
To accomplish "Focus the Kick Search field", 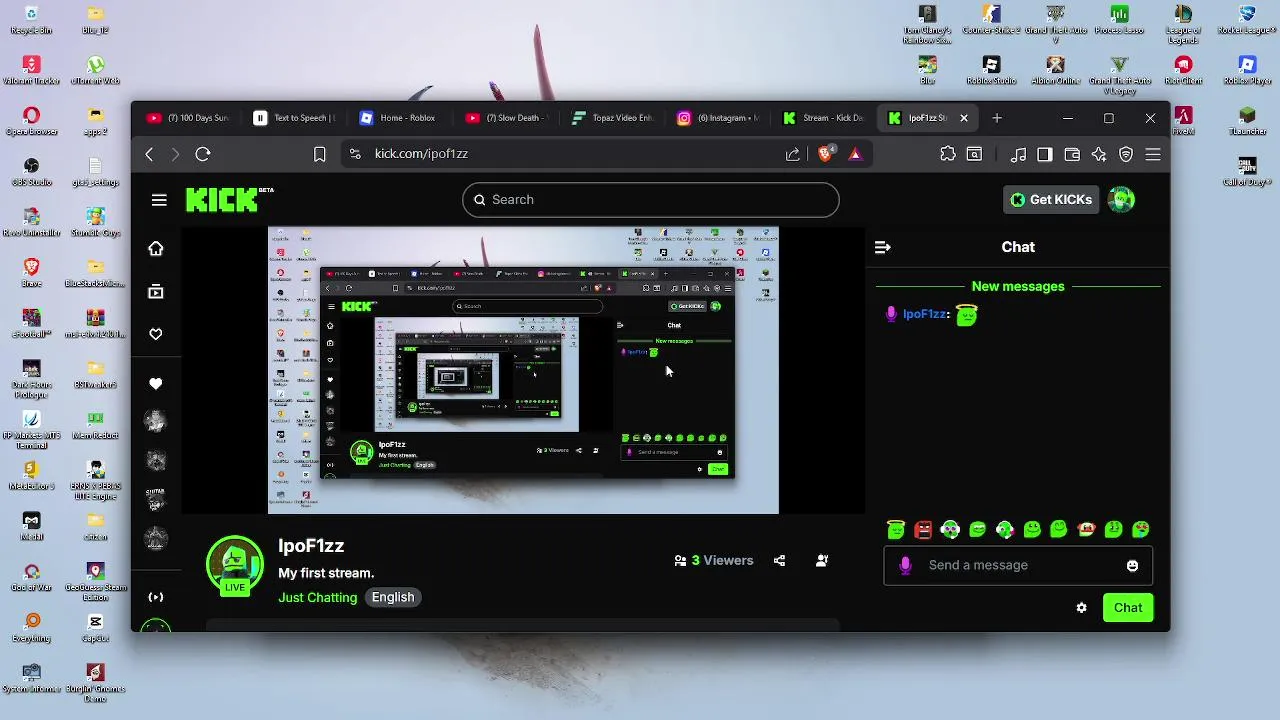I will click(651, 200).
